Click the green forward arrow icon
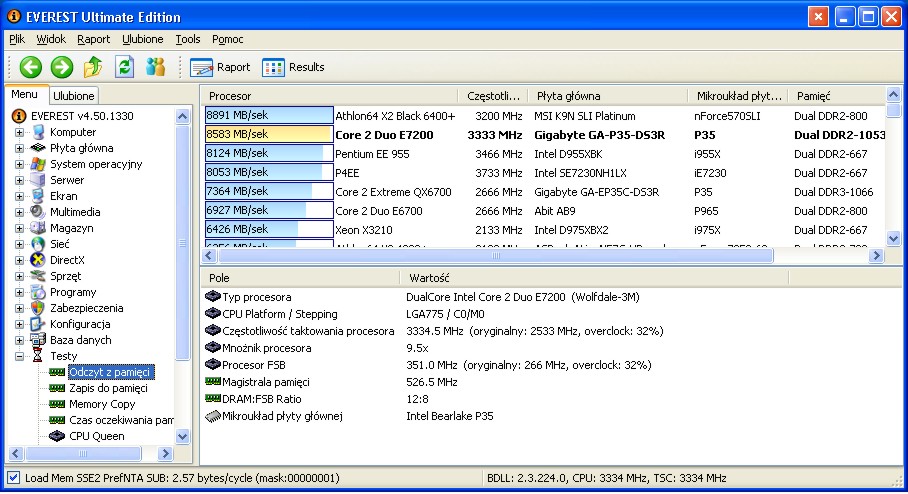This screenshot has height=494, width=908. pos(62,67)
